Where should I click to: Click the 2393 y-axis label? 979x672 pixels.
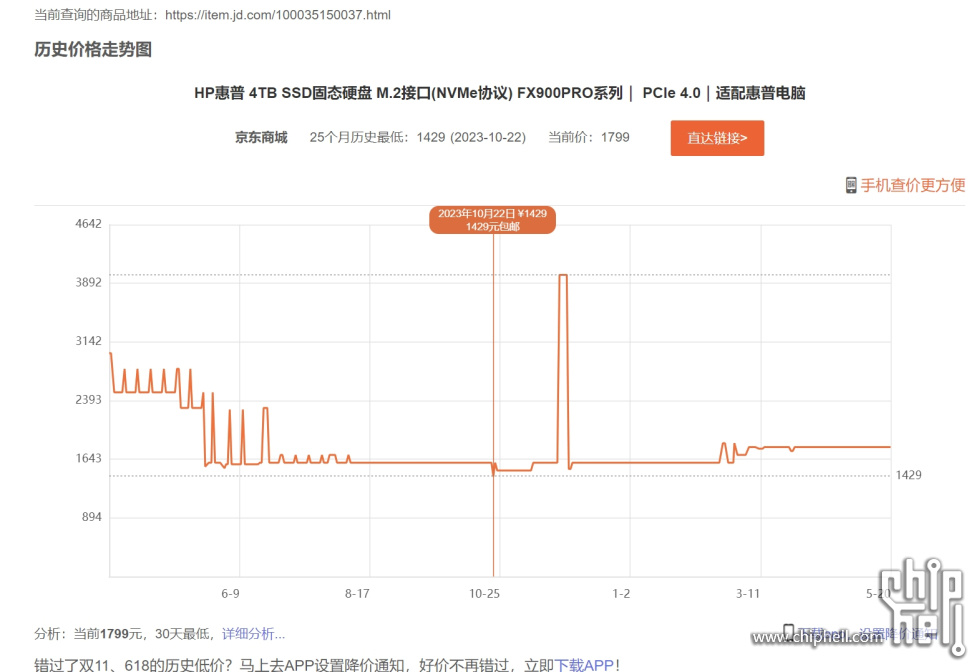point(88,400)
